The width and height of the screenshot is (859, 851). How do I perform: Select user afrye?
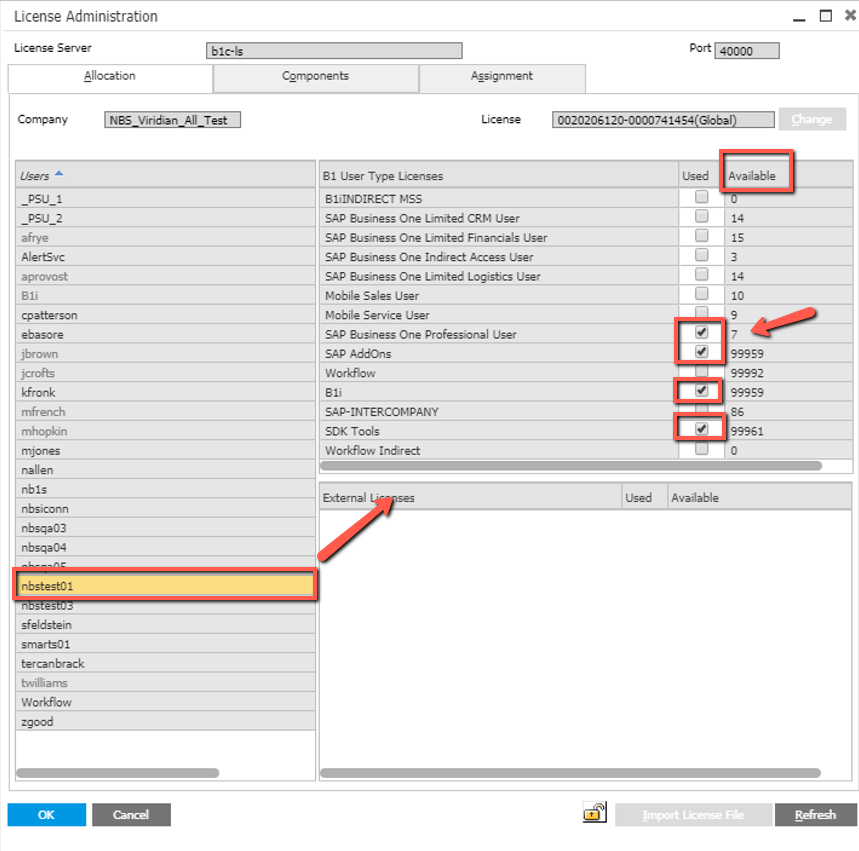click(x=165, y=237)
